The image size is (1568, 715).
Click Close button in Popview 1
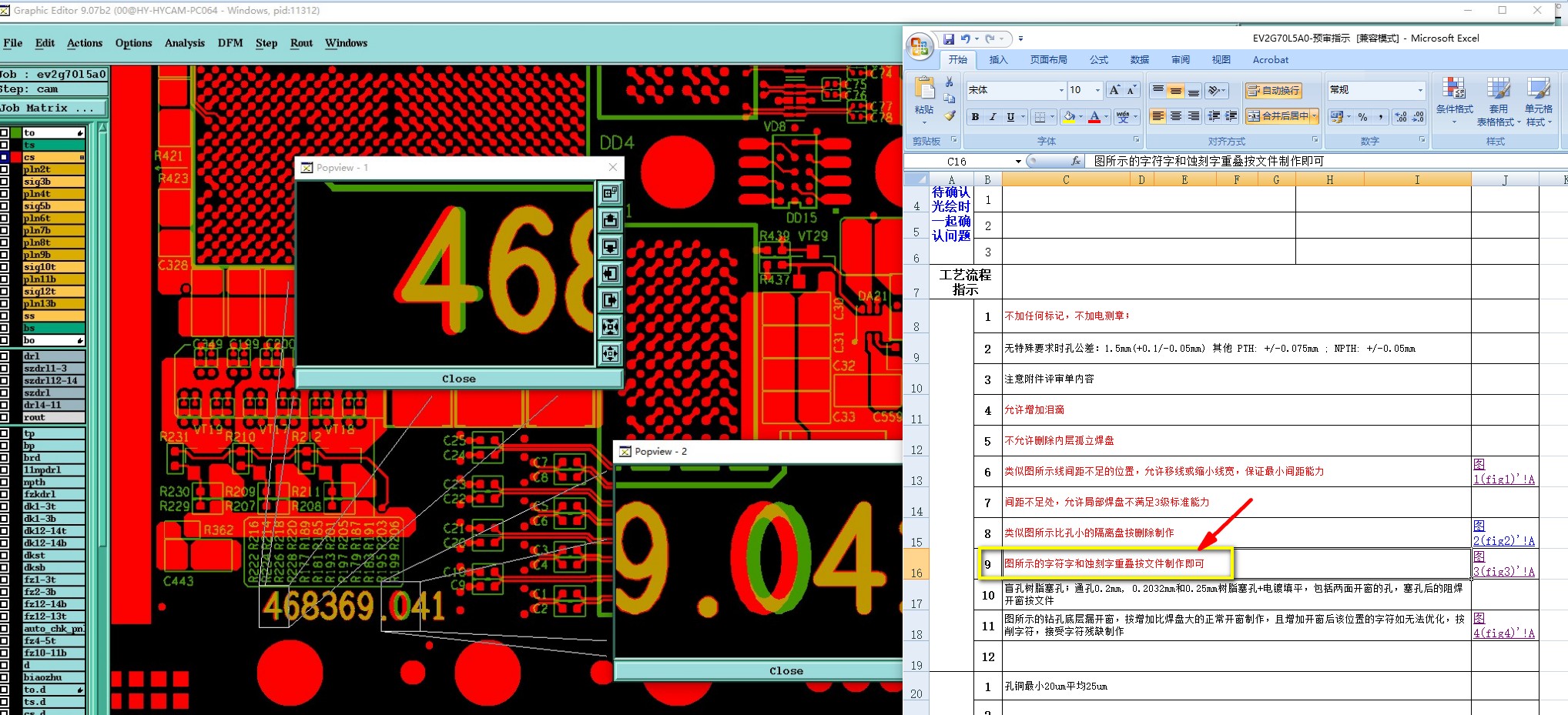pyautogui.click(x=459, y=379)
